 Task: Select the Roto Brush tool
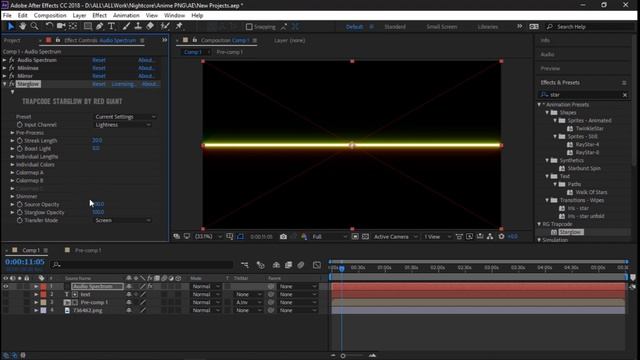(x=165, y=27)
